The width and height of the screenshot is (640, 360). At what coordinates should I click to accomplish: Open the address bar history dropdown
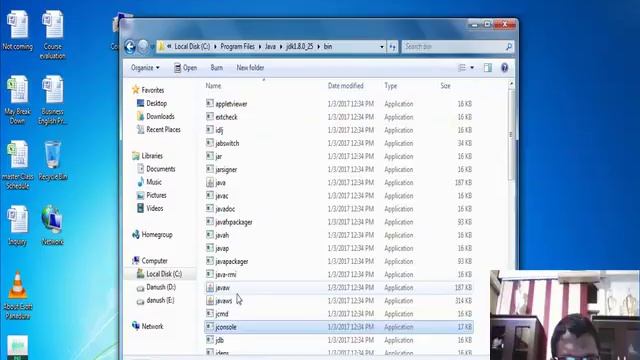(382, 47)
